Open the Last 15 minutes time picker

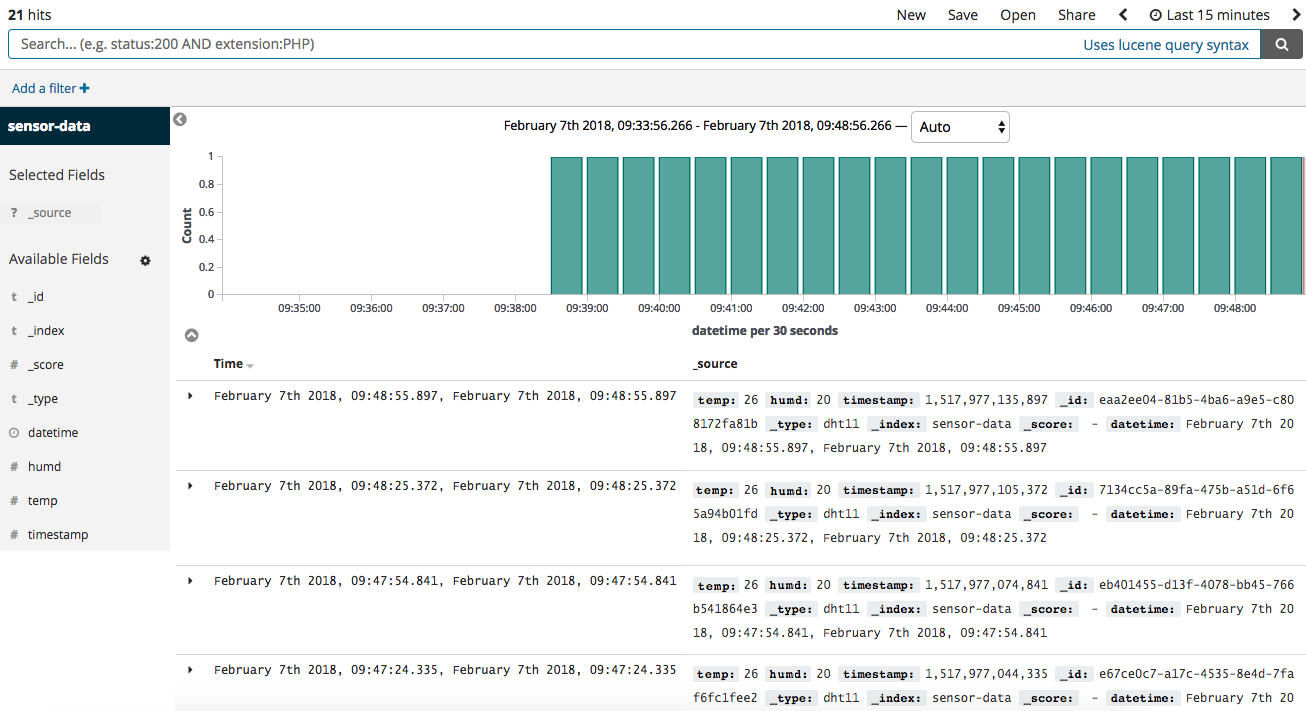click(1210, 15)
